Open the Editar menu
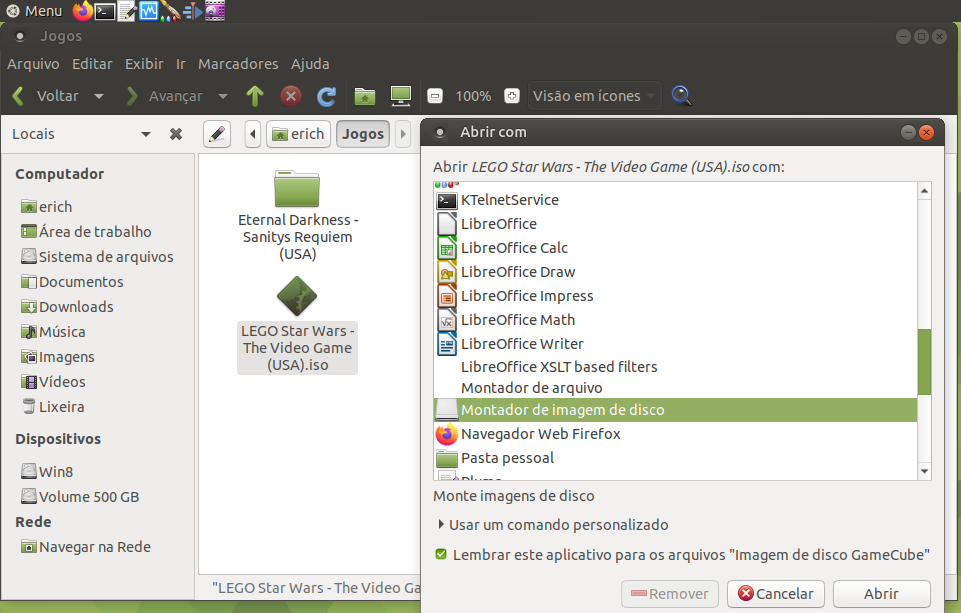Screen dimensions: 961x613 click(x=92, y=64)
